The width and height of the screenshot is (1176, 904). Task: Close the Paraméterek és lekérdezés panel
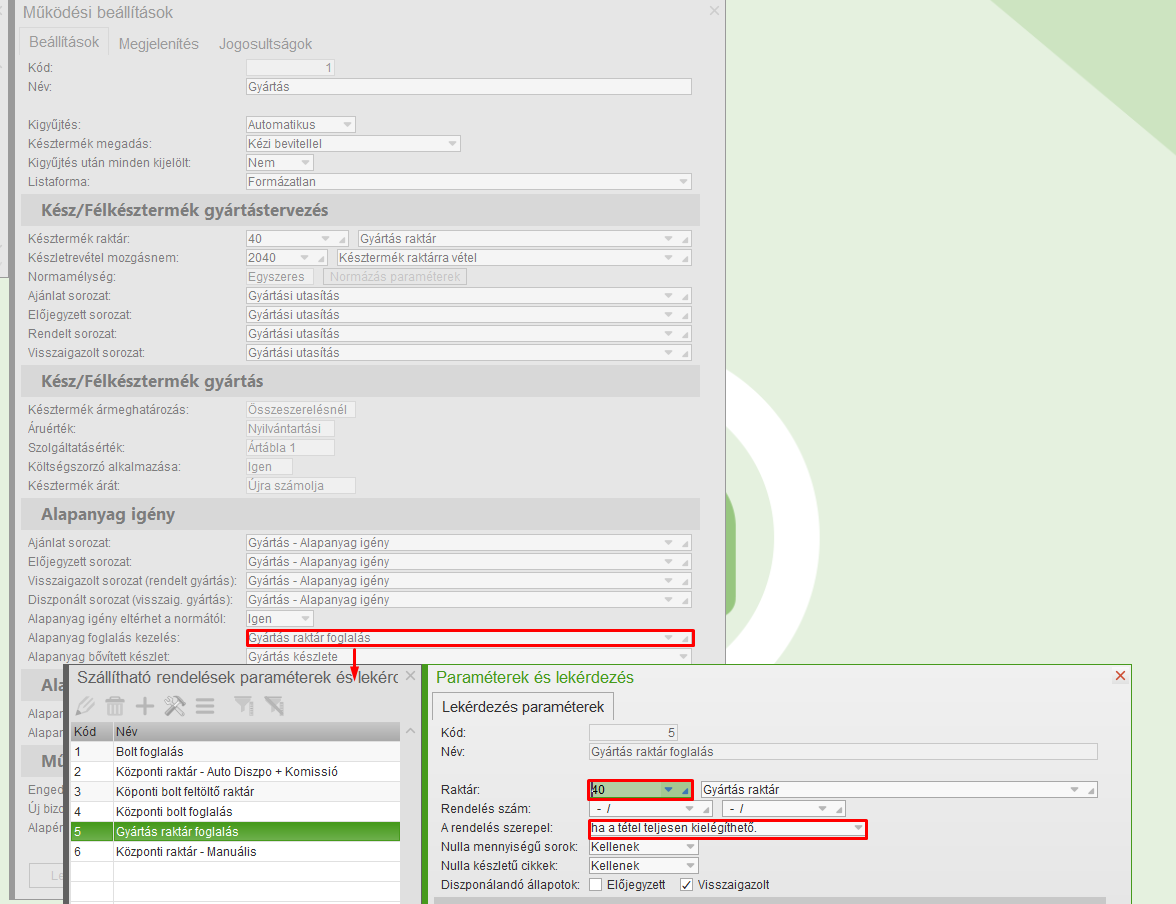tap(1120, 676)
